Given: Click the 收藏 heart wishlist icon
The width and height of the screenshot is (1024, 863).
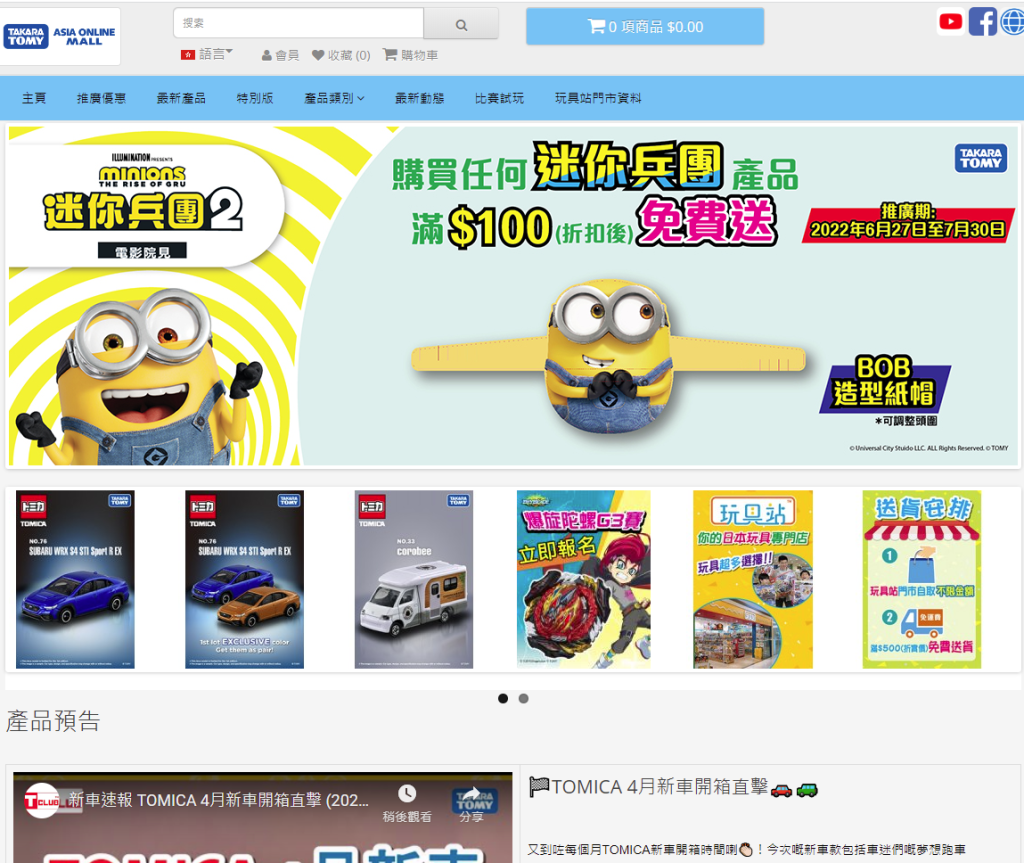Looking at the screenshot, I should pyautogui.click(x=318, y=55).
